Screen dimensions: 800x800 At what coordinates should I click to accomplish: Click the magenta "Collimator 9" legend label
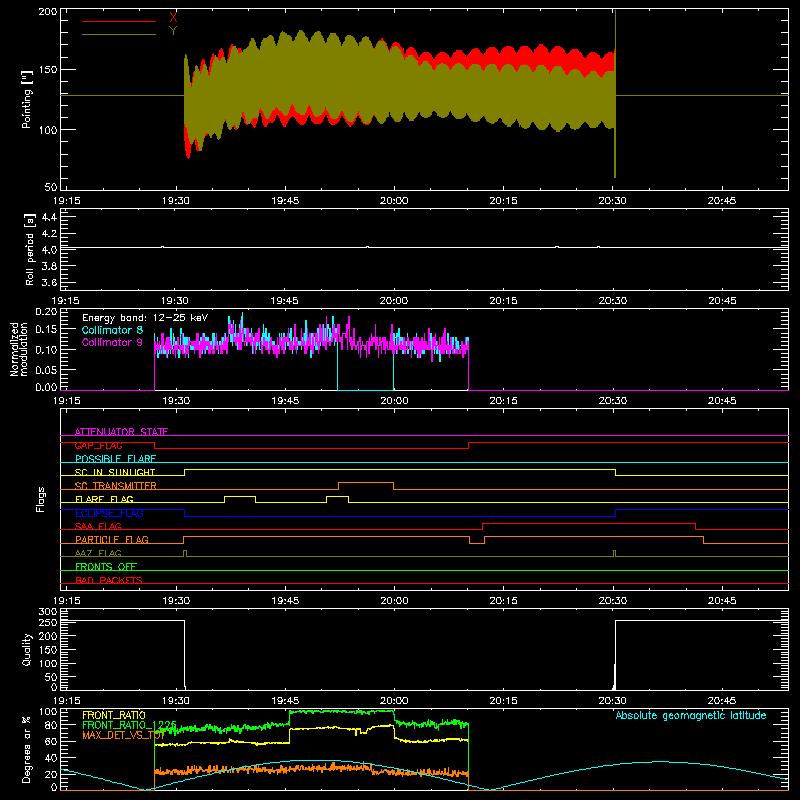(112, 342)
